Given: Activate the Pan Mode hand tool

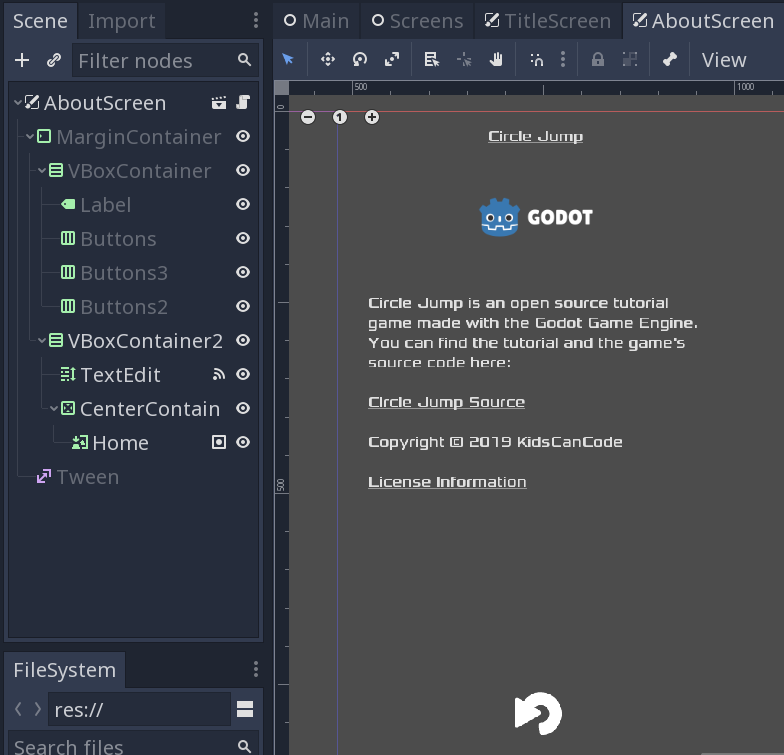Looking at the screenshot, I should coord(496,60).
